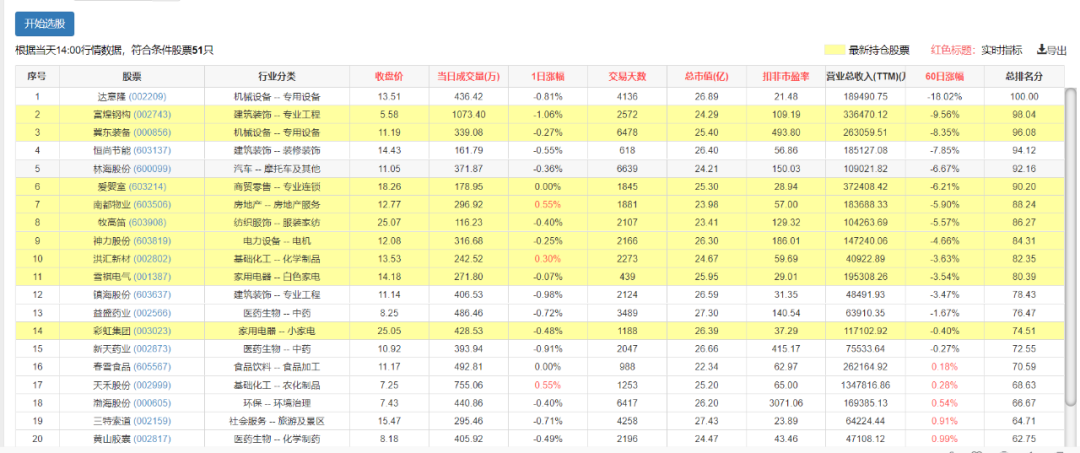
Task: Click the 总排名分 column header
Action: tap(1024, 76)
